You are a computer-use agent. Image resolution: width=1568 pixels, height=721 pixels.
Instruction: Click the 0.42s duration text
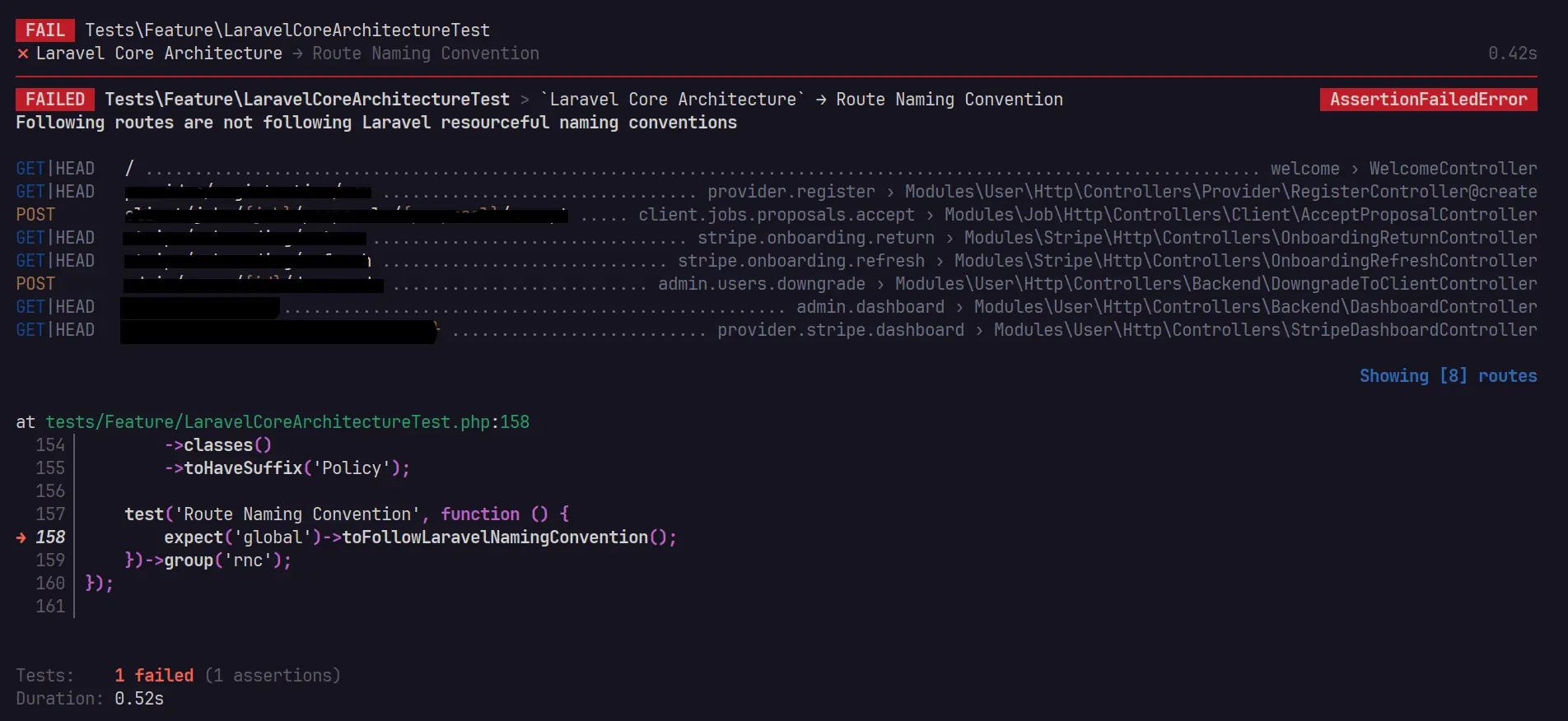(x=1512, y=53)
